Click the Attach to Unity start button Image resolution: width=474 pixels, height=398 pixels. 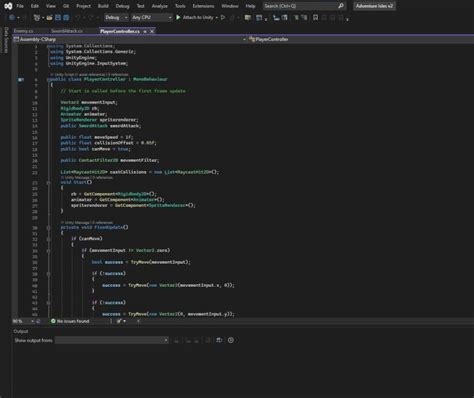coord(195,17)
